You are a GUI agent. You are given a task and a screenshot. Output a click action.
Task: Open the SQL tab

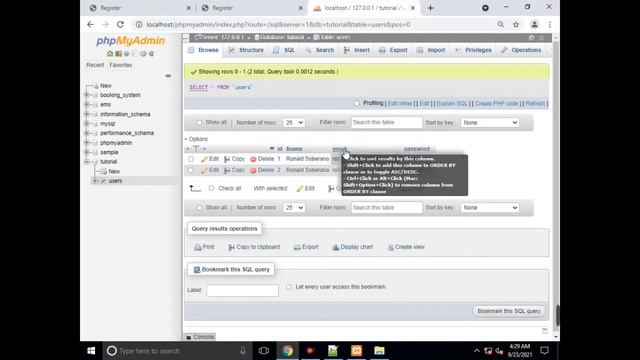tap(284, 50)
